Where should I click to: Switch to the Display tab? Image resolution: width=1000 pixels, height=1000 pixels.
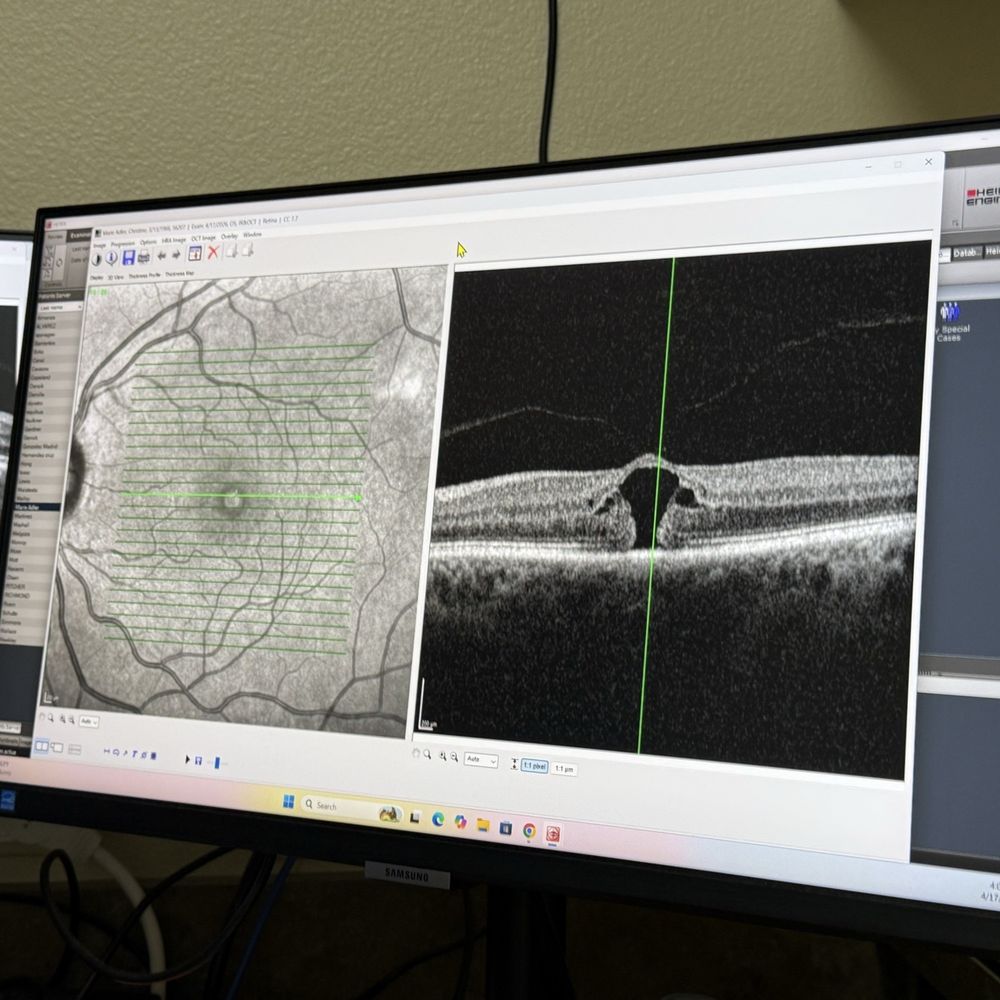coord(96,277)
